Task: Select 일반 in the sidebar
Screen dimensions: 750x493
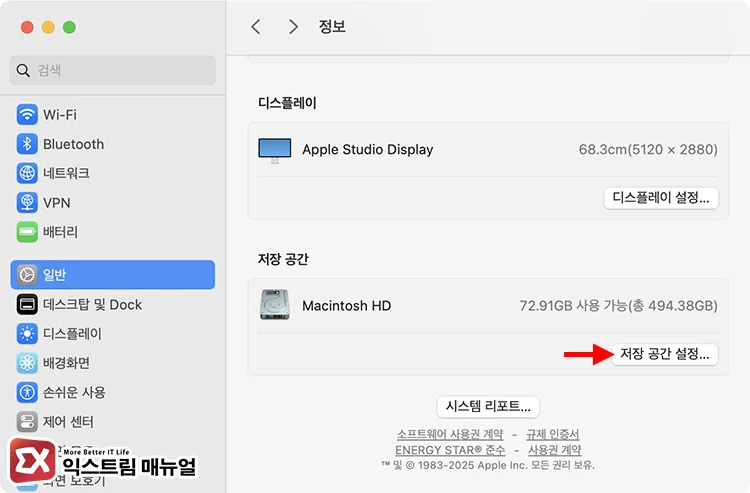Action: click(112, 275)
